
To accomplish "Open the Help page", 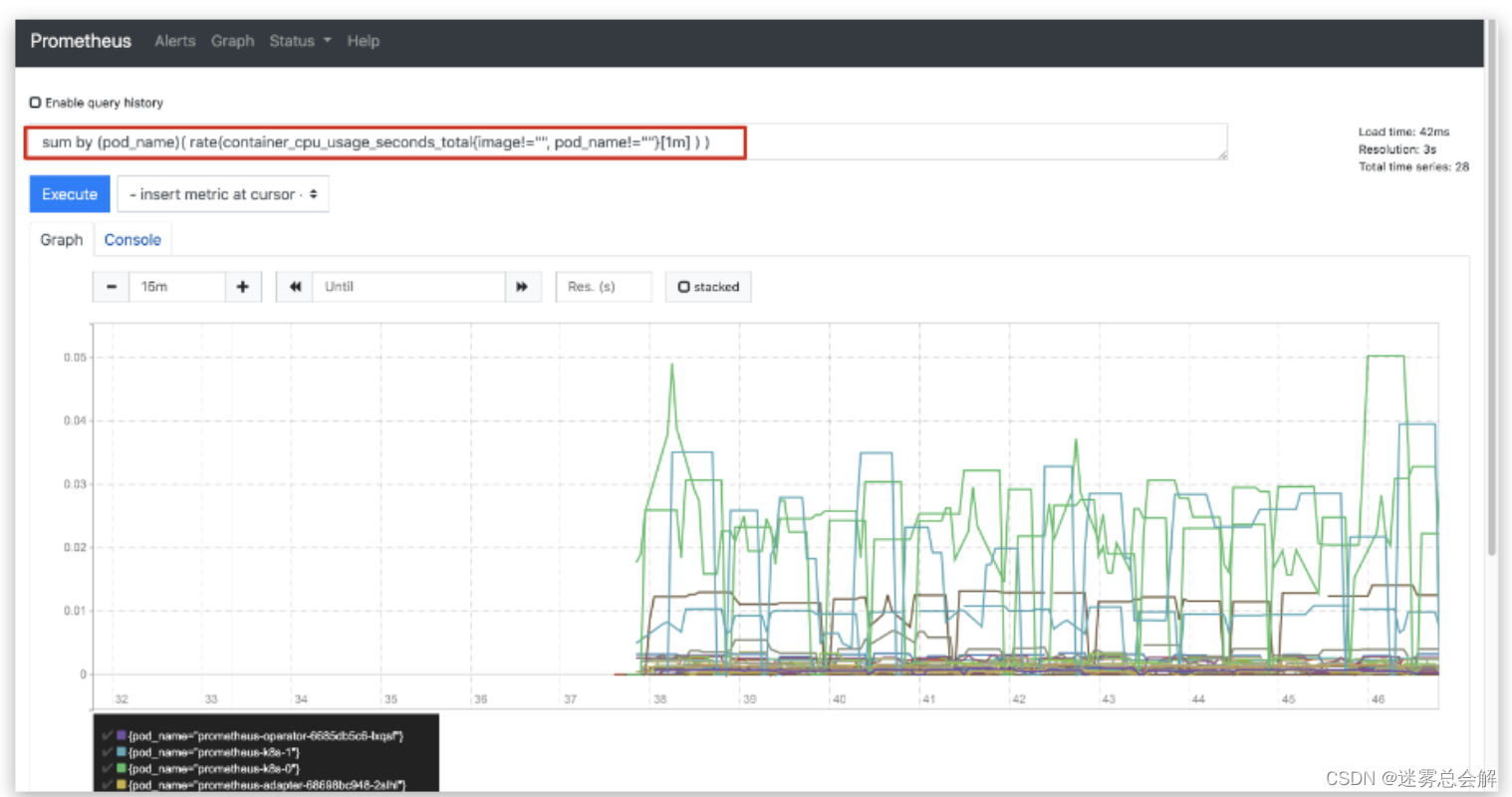I will [364, 41].
